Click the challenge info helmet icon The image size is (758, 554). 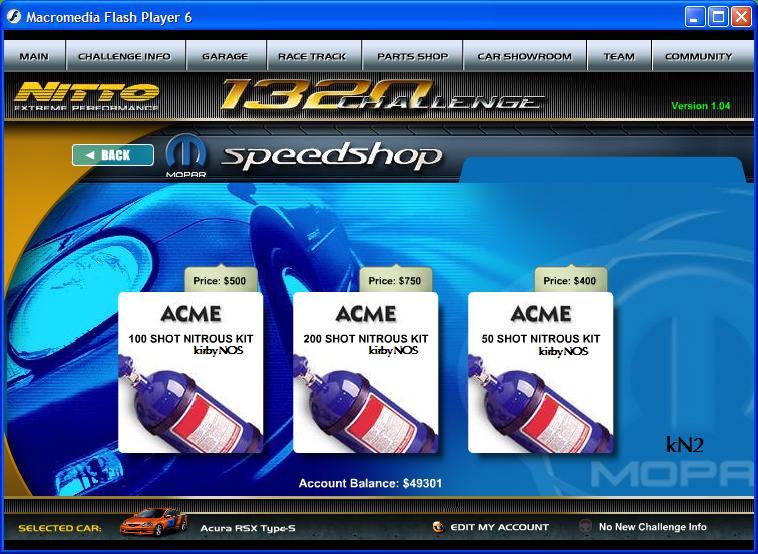[x=585, y=526]
